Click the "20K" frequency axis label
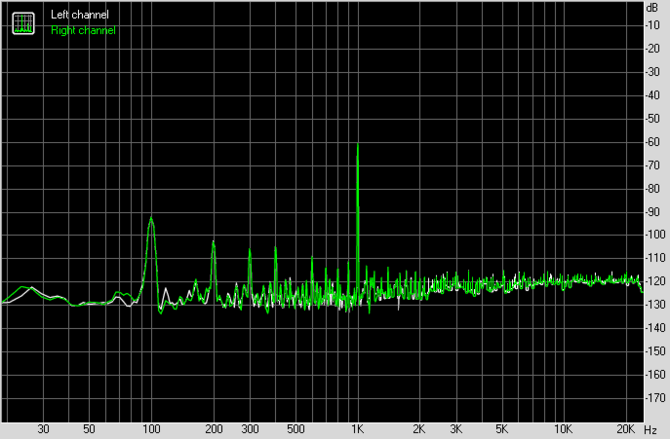This screenshot has width=670, height=439. coord(626,429)
